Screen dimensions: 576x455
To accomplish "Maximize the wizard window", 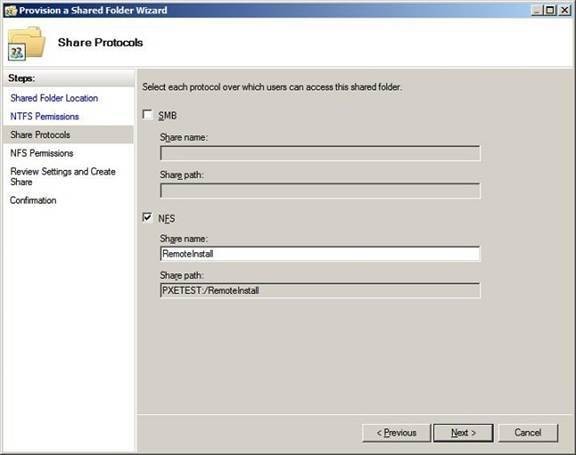I will tap(550, 10).
